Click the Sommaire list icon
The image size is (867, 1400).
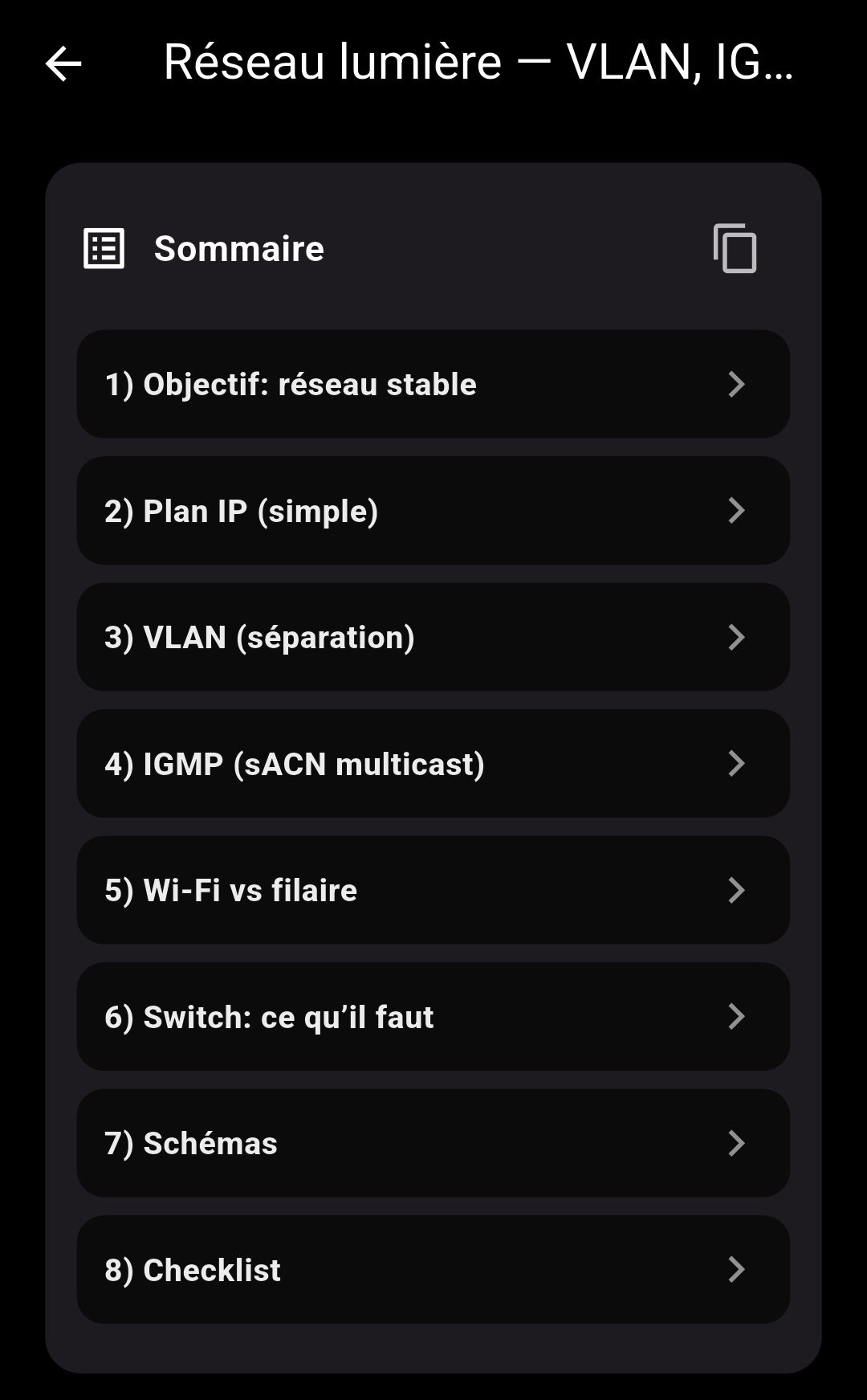coord(104,249)
